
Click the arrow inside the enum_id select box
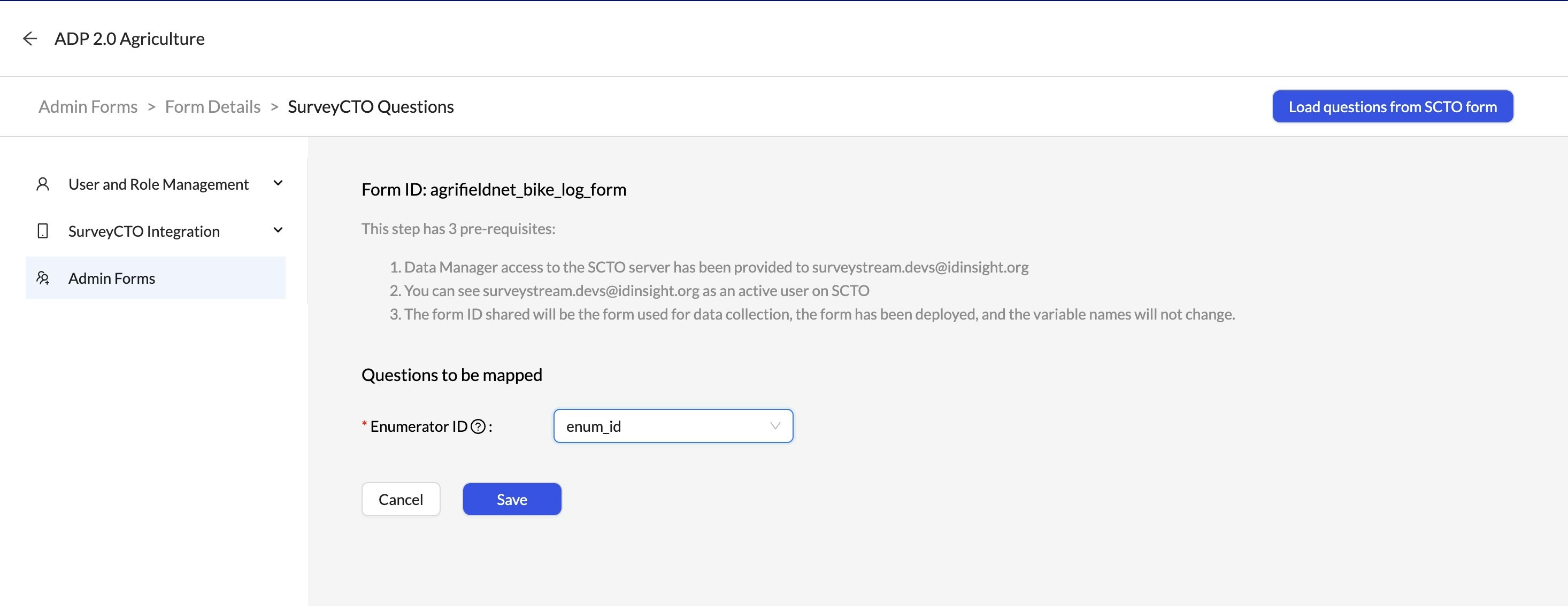pos(774,426)
